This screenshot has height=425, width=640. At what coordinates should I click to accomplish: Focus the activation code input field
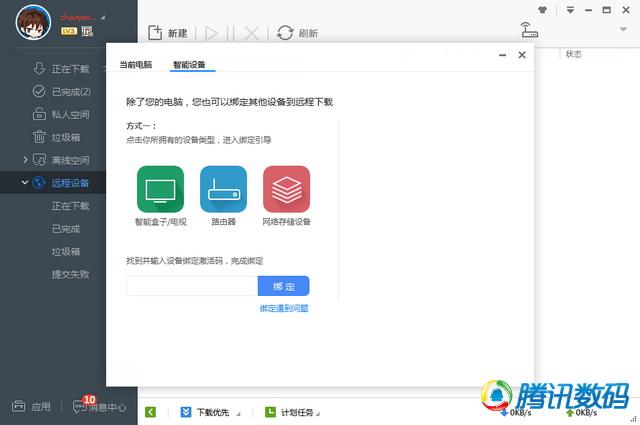point(192,286)
